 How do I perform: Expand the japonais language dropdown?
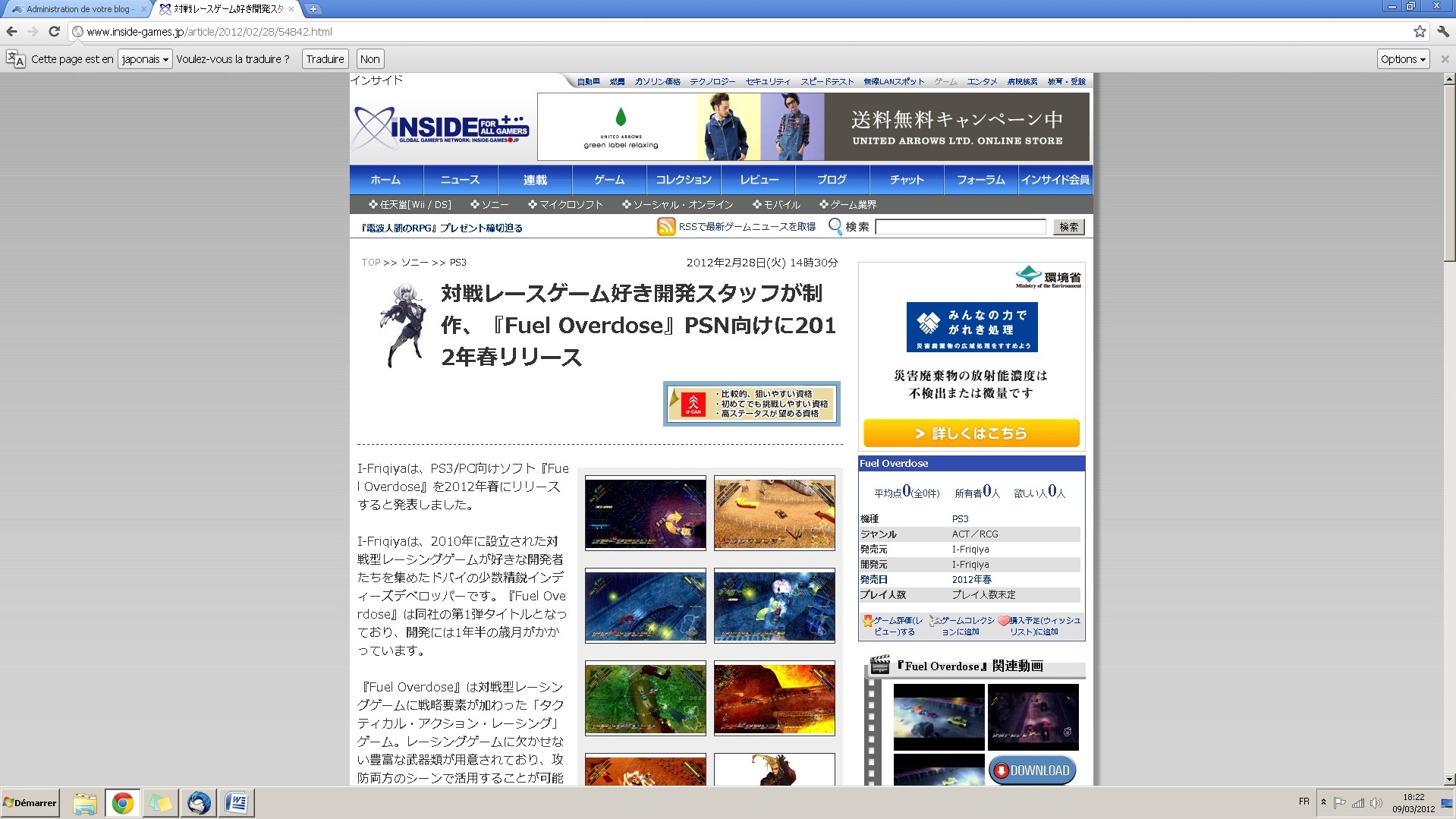[145, 59]
